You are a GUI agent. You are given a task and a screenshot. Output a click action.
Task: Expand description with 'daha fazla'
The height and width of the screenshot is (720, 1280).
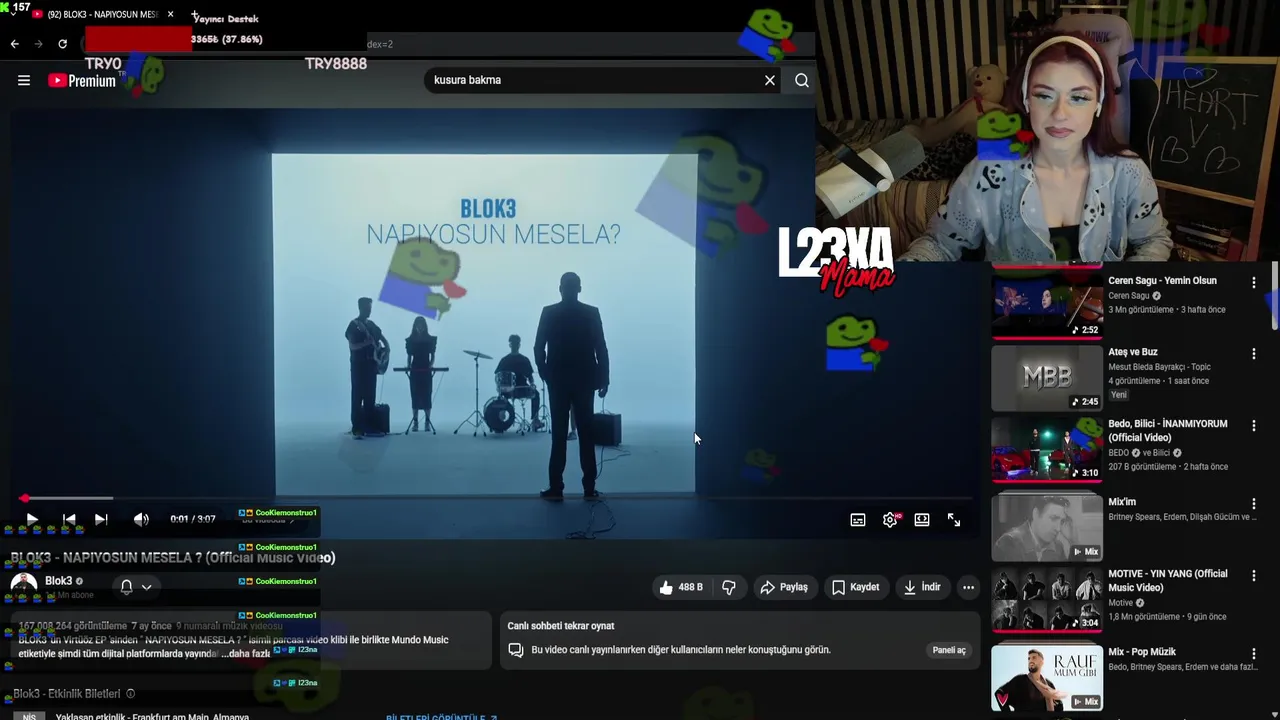[246, 653]
